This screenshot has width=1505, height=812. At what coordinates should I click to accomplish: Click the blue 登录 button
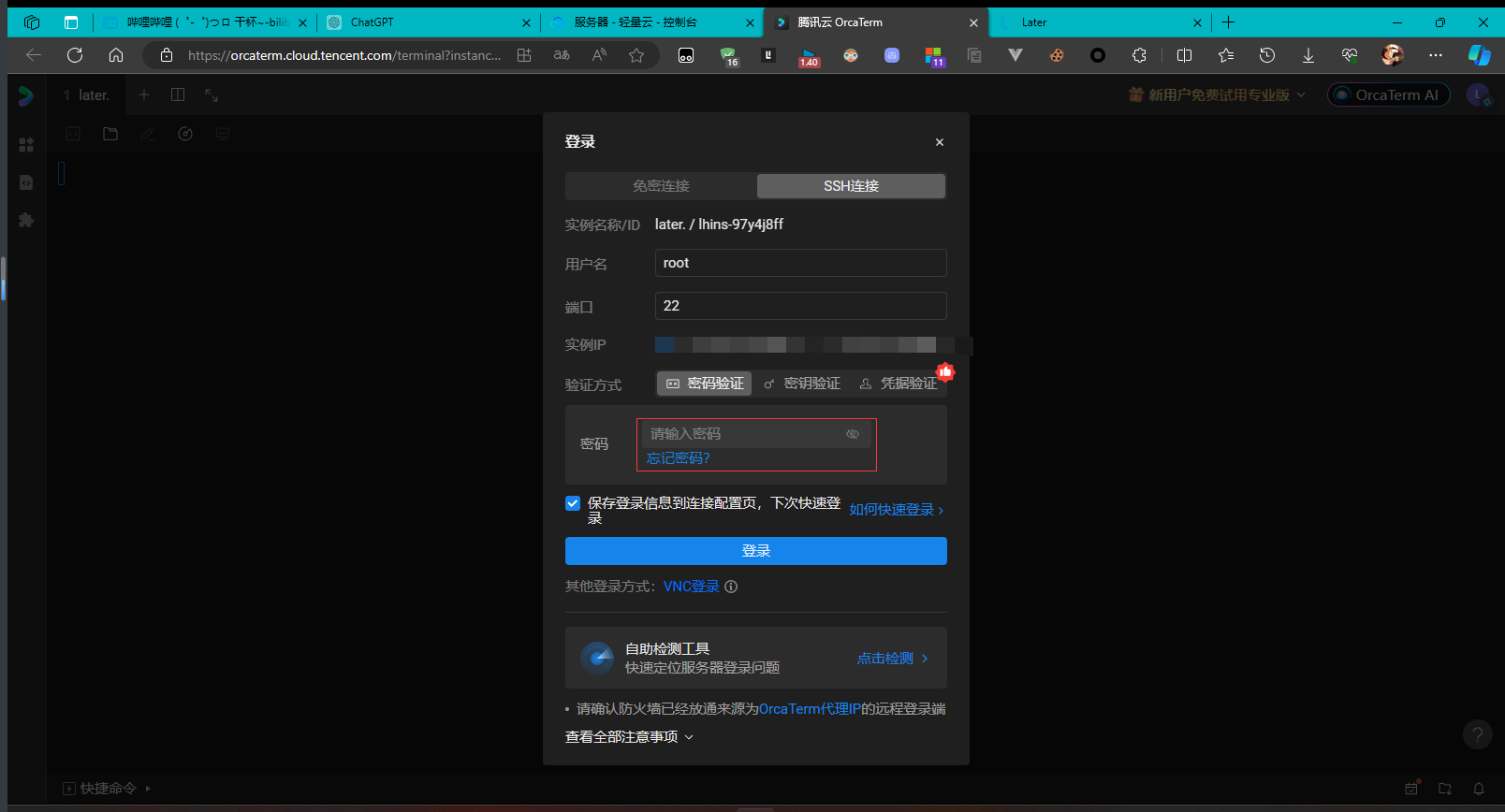point(755,551)
